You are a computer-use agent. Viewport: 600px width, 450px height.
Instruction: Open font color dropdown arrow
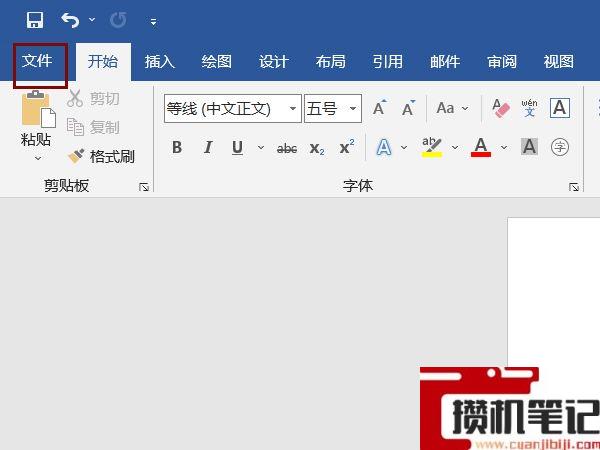[x=504, y=147]
